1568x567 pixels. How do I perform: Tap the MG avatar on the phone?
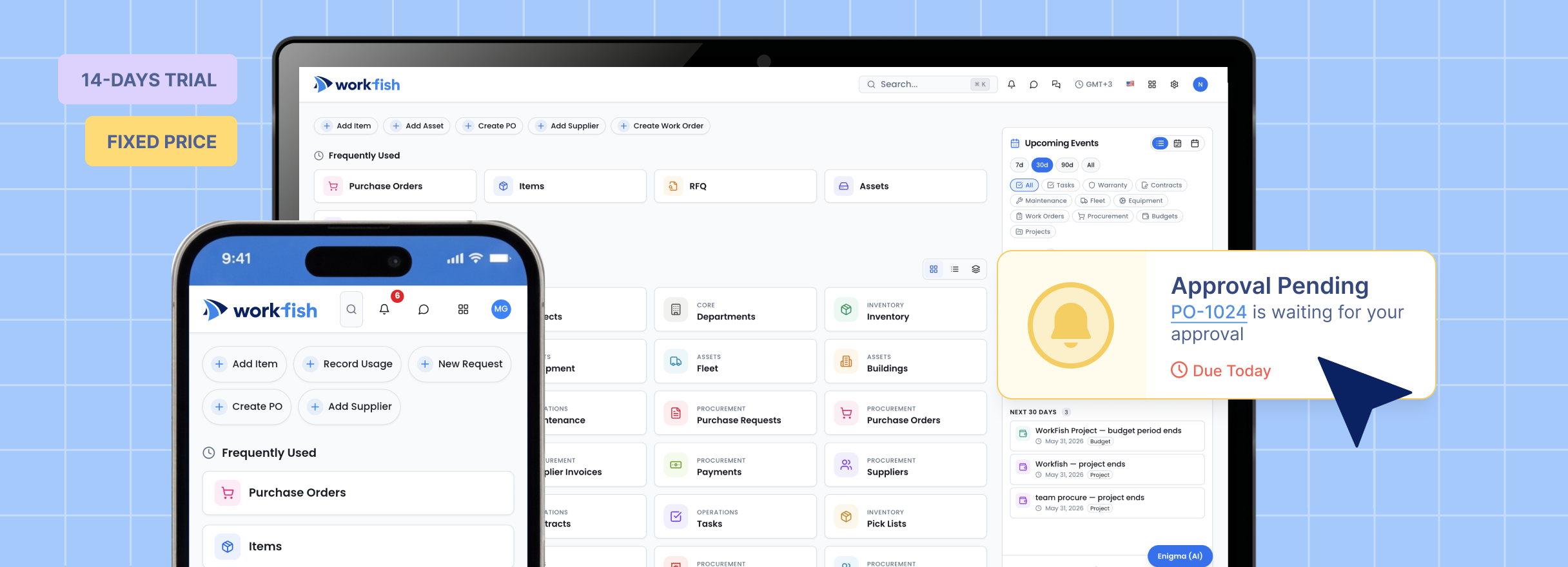(501, 309)
